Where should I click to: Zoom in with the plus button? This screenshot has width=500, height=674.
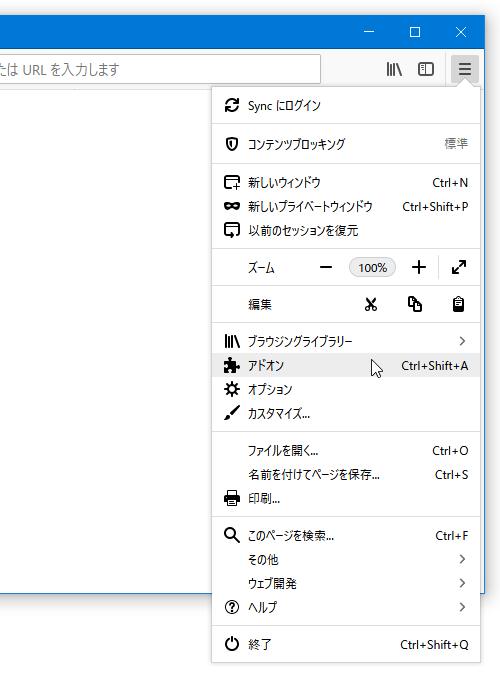[x=419, y=267]
